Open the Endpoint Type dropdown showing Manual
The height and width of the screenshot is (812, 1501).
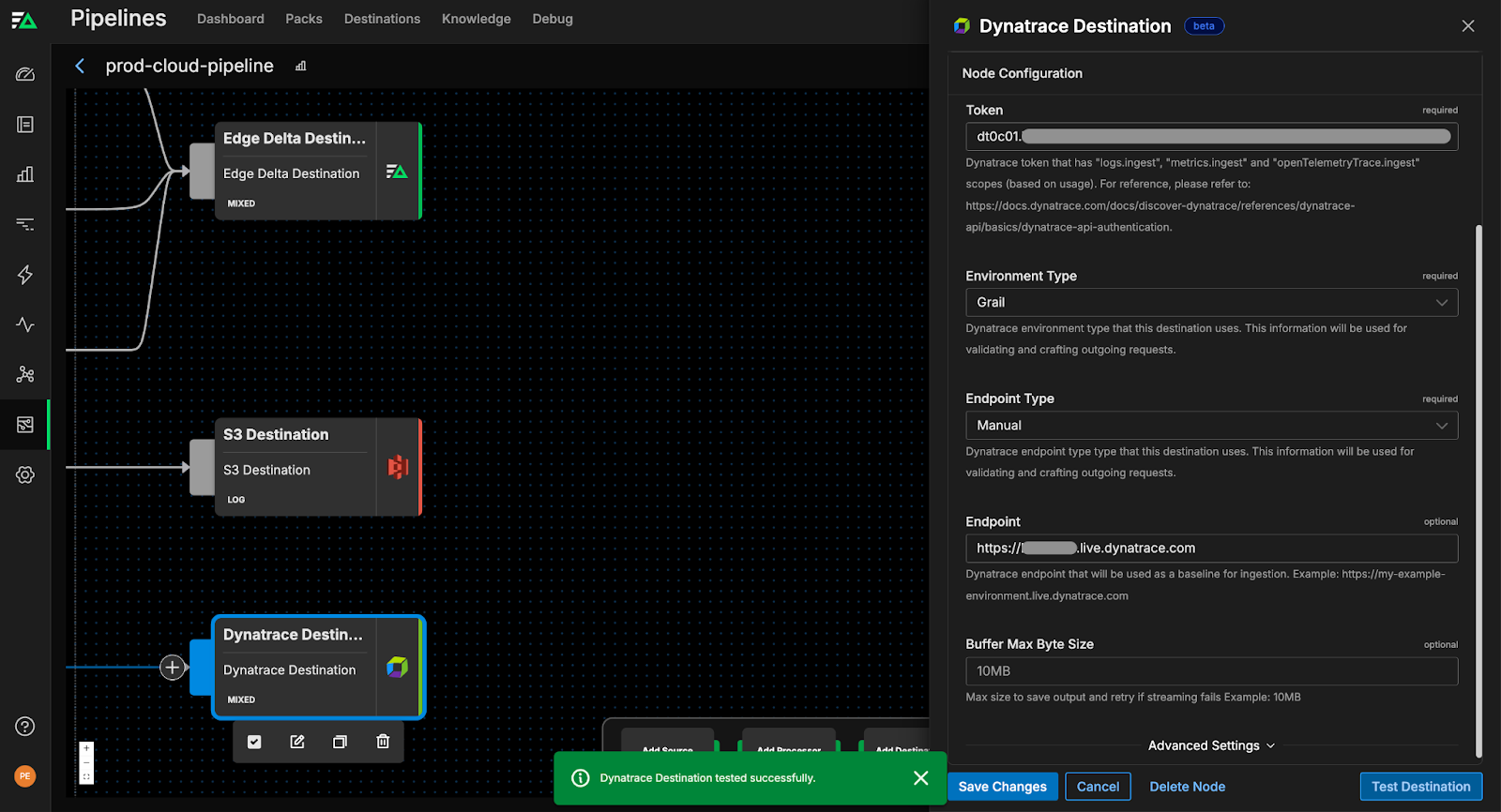coord(1211,425)
